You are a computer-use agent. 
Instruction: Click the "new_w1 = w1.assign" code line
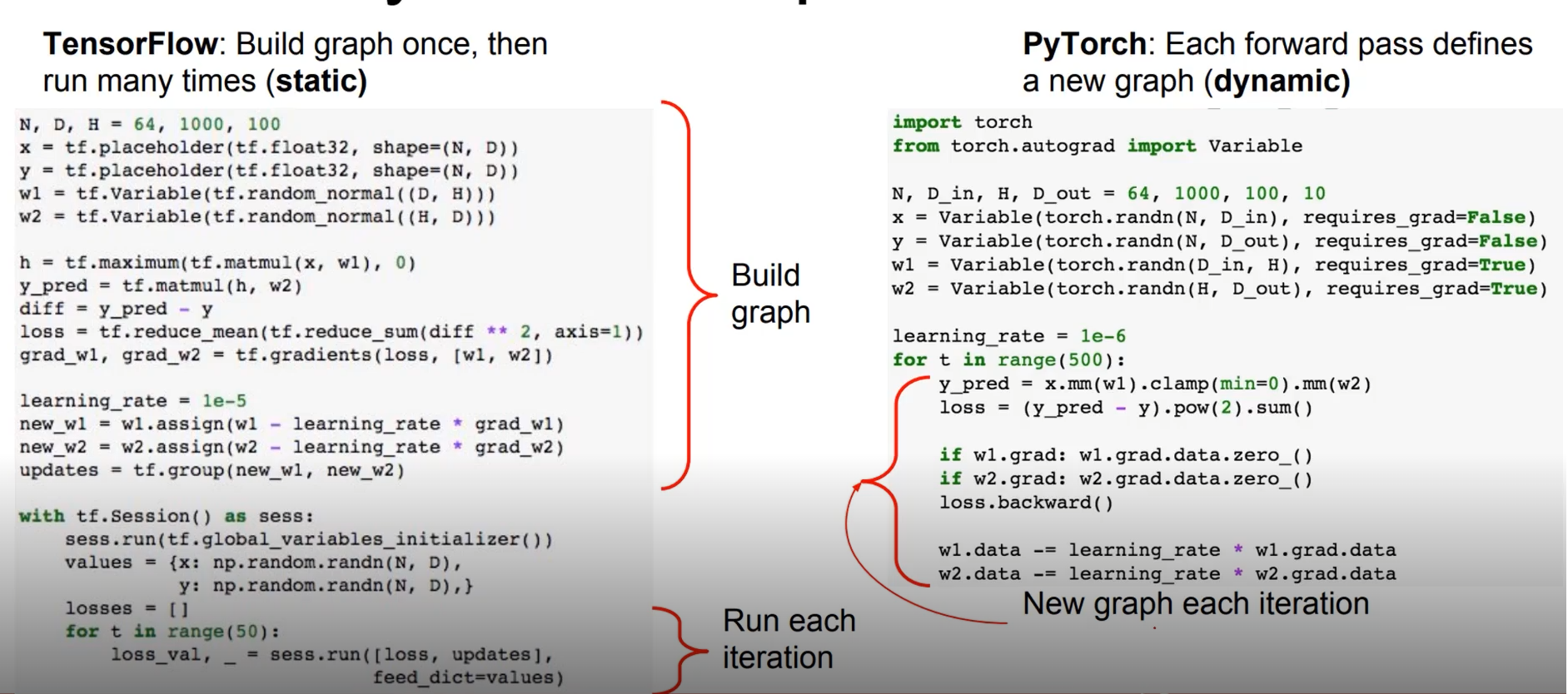tap(291, 424)
